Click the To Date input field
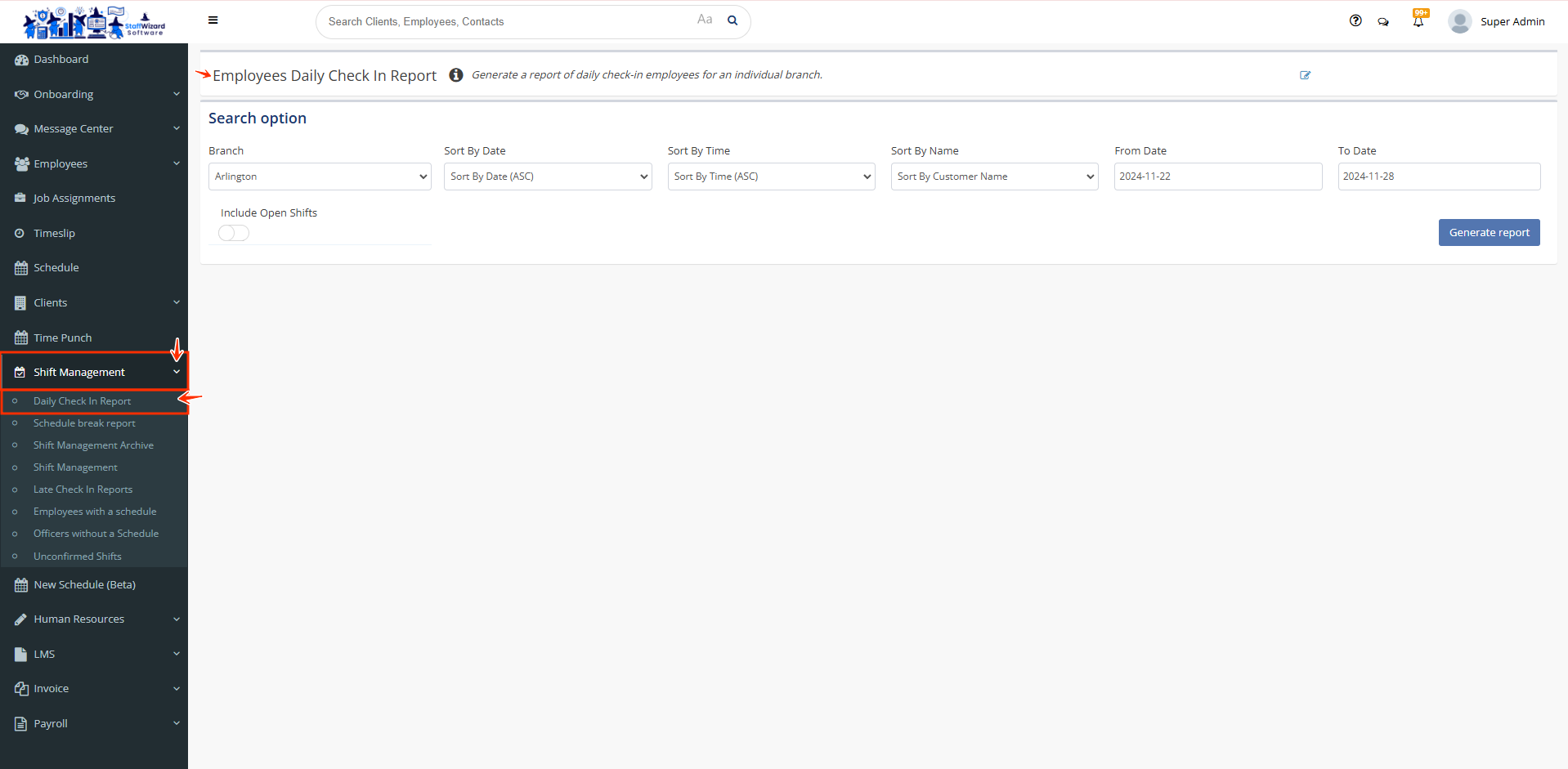Screen dimensions: 1568x769 1438,177
